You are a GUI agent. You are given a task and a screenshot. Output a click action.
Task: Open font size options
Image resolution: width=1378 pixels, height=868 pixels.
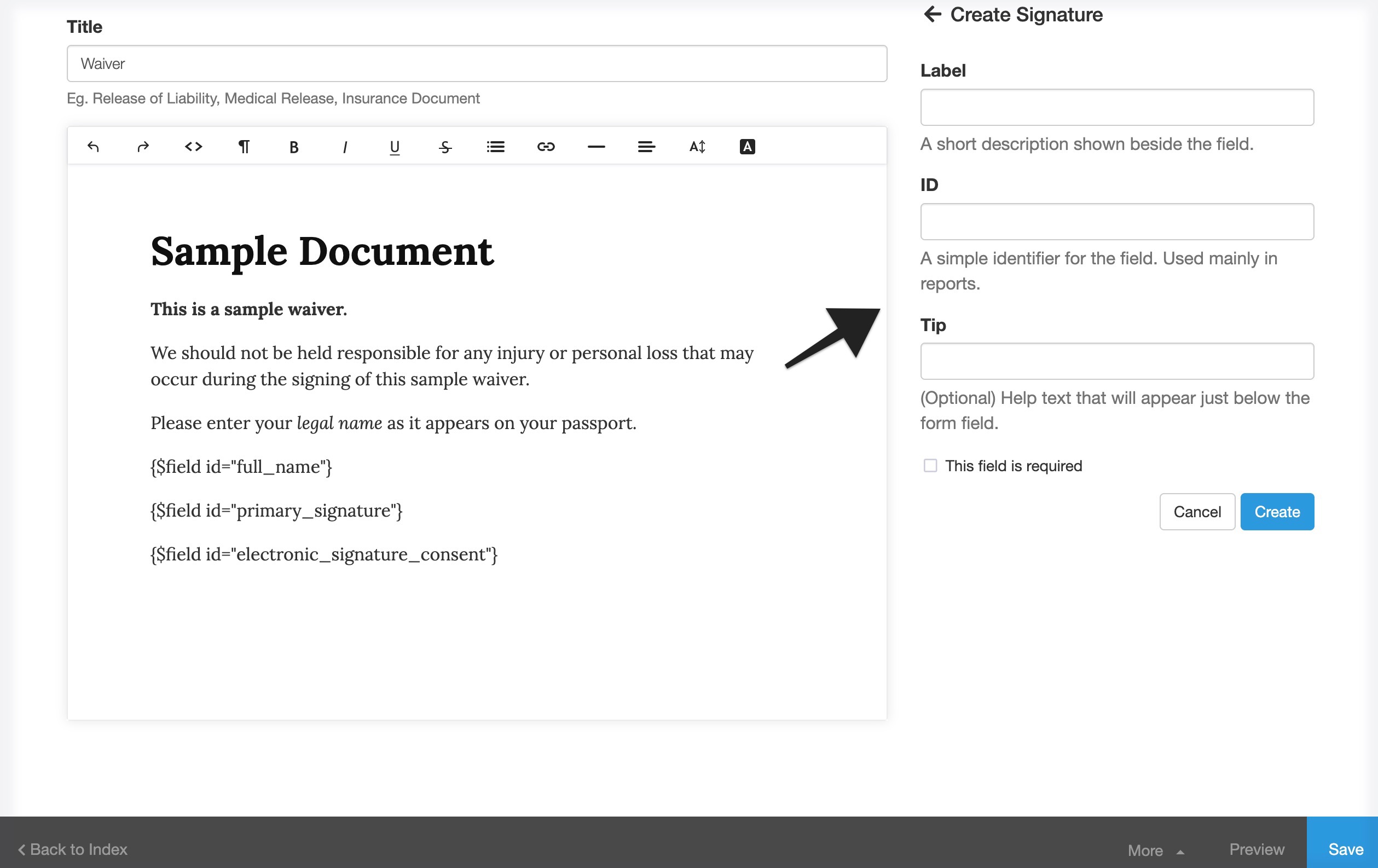tap(697, 147)
